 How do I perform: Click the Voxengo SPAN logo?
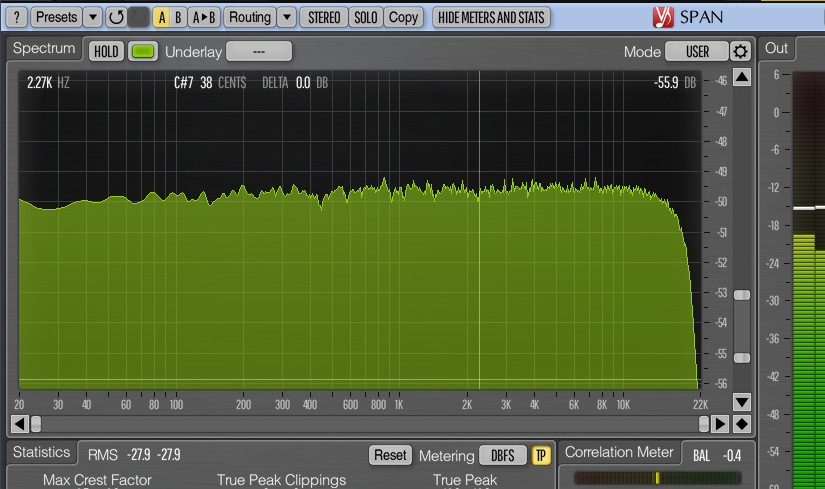point(687,17)
